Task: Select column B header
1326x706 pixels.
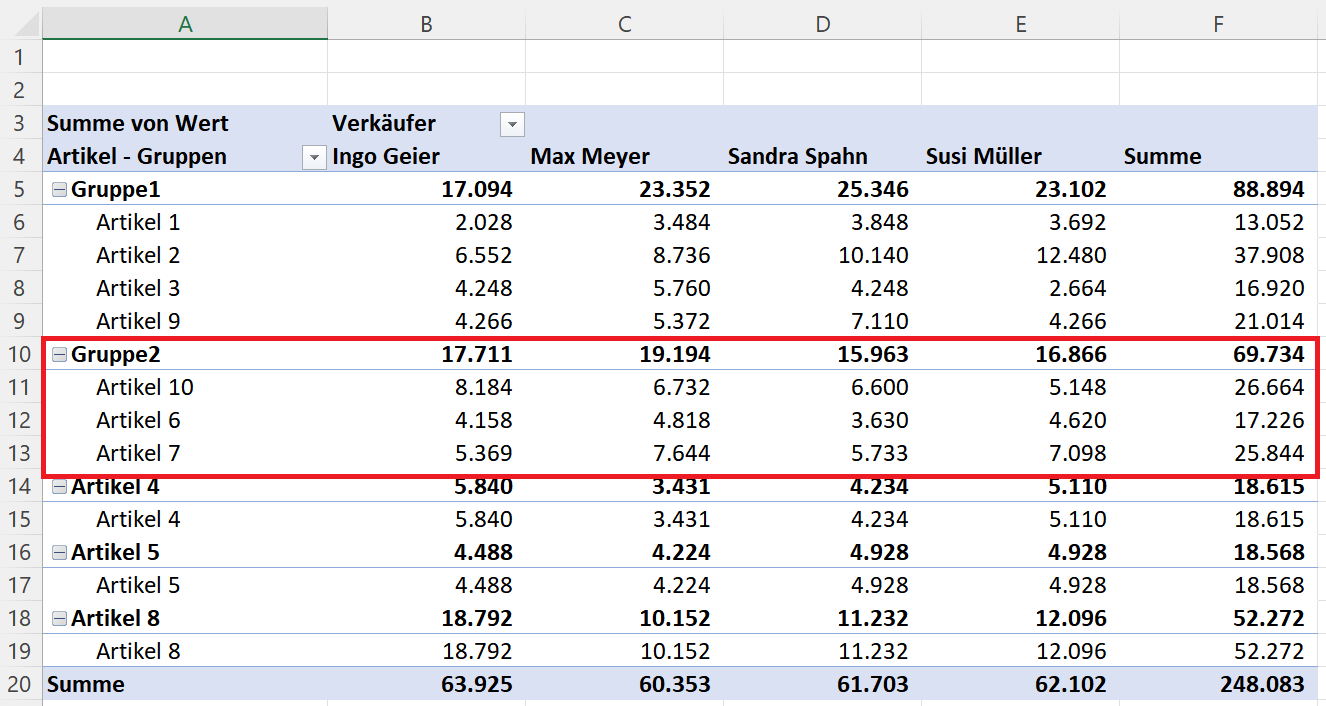Action: pyautogui.click(x=426, y=24)
